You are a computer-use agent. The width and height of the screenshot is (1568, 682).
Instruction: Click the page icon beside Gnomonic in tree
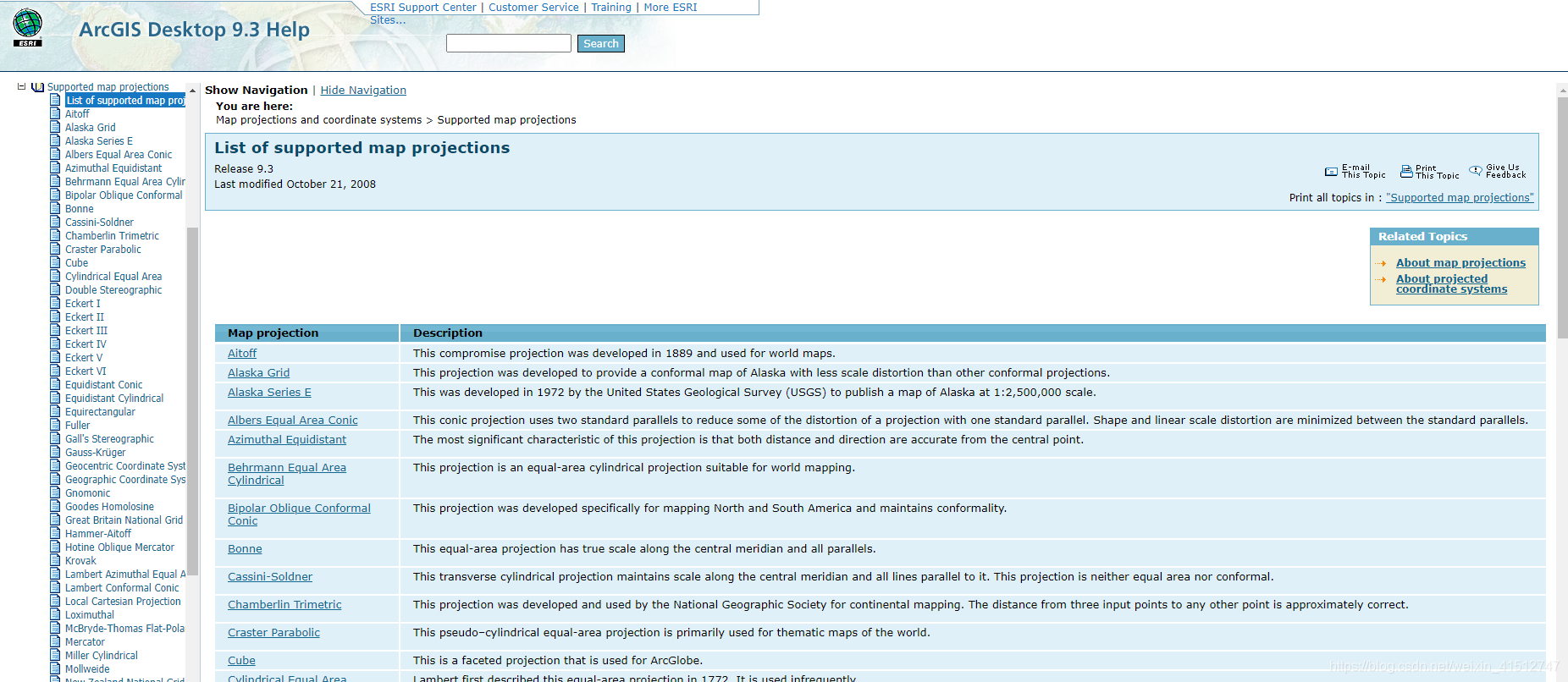[x=55, y=492]
